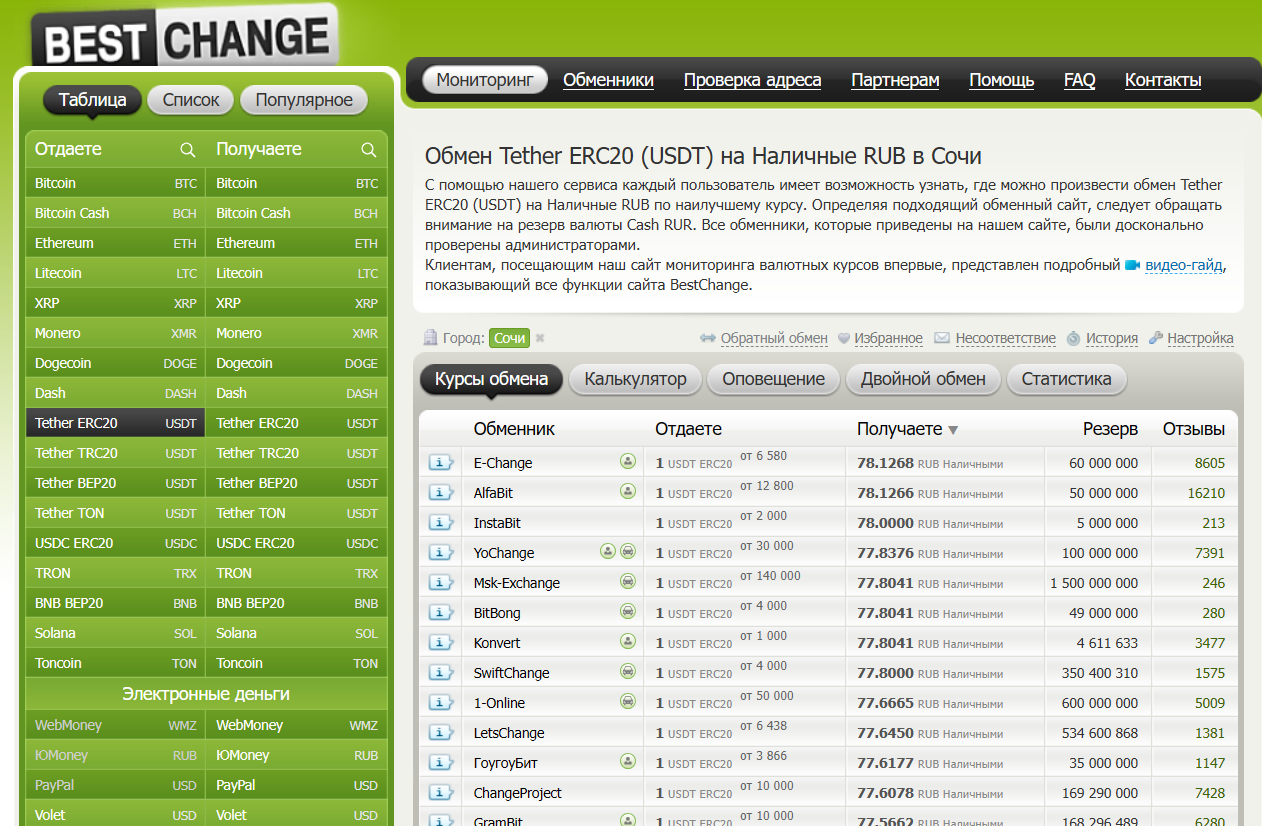Open YoChange exchanger name

point(504,553)
